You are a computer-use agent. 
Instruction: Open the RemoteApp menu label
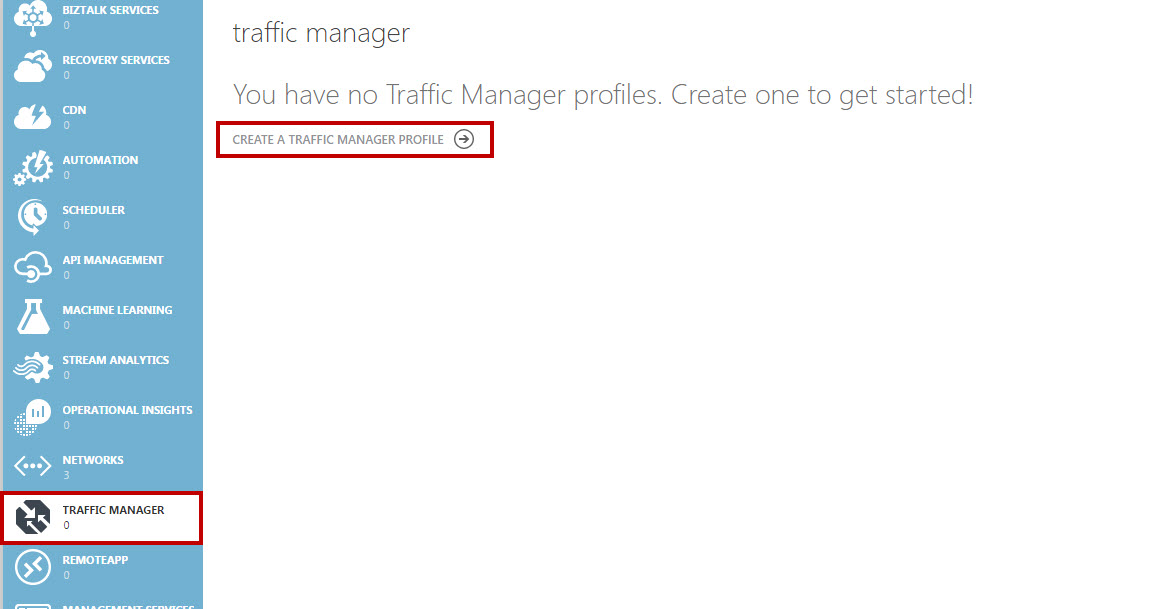[x=95, y=560]
